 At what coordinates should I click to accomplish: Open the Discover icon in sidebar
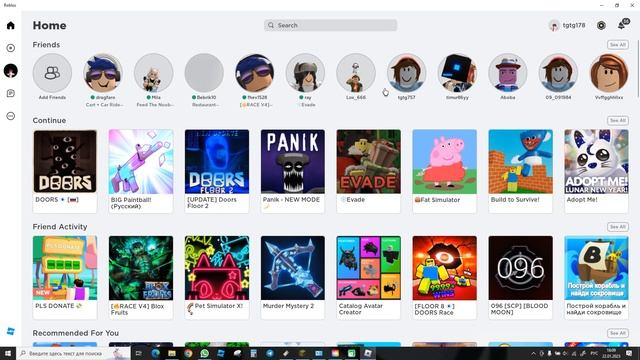[x=11, y=48]
